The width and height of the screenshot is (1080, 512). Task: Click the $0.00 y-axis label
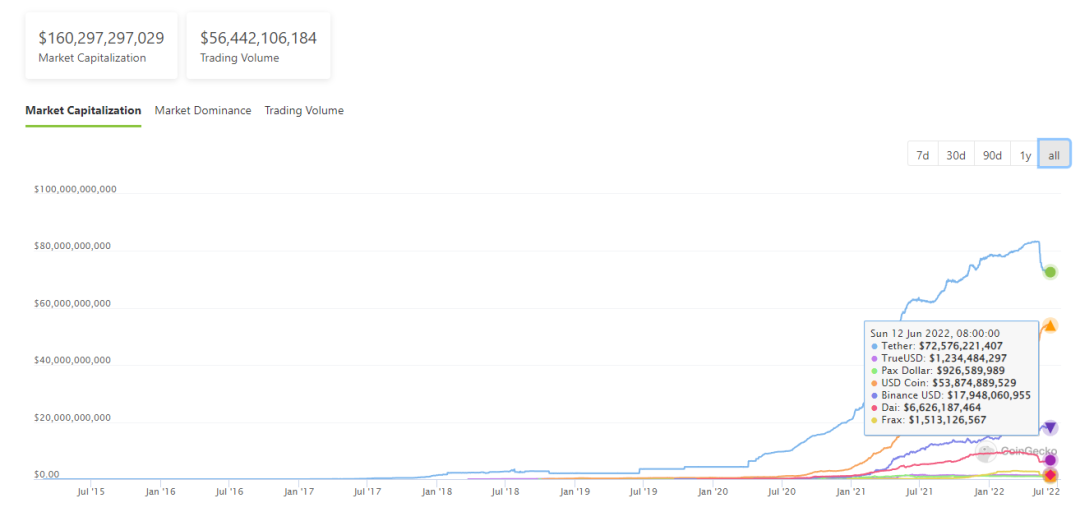point(47,475)
